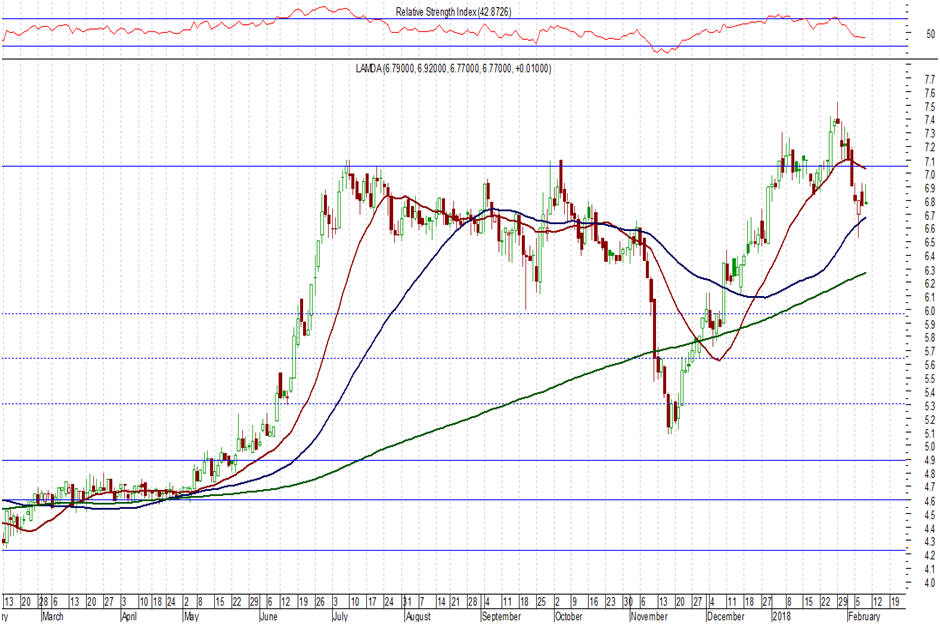Pick the July month label
940x624 pixels.
point(340,616)
